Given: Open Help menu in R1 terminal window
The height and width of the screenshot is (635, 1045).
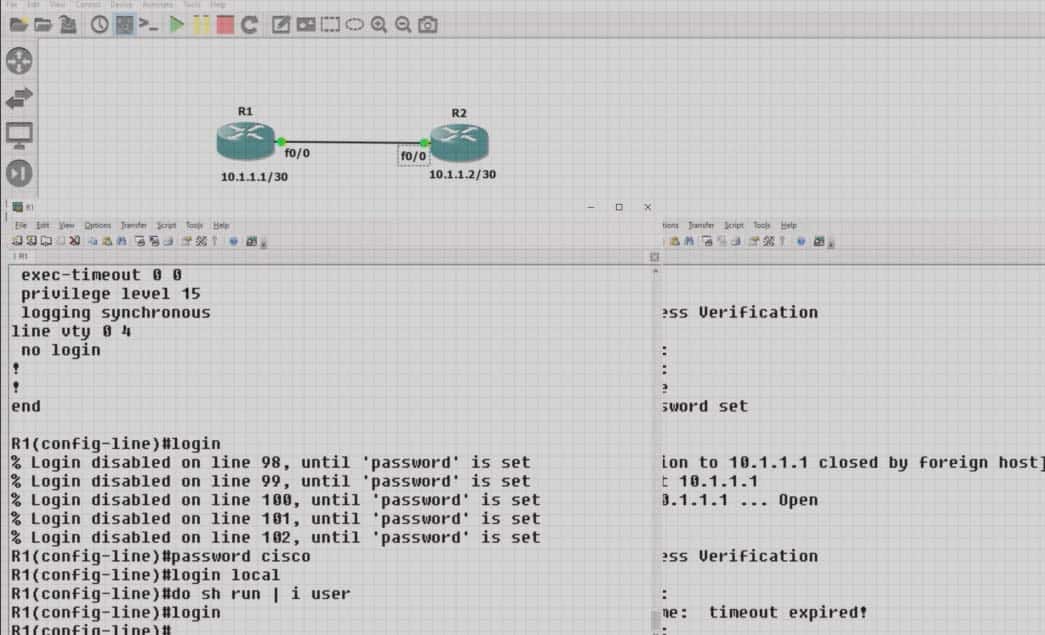Looking at the screenshot, I should coord(221,225).
